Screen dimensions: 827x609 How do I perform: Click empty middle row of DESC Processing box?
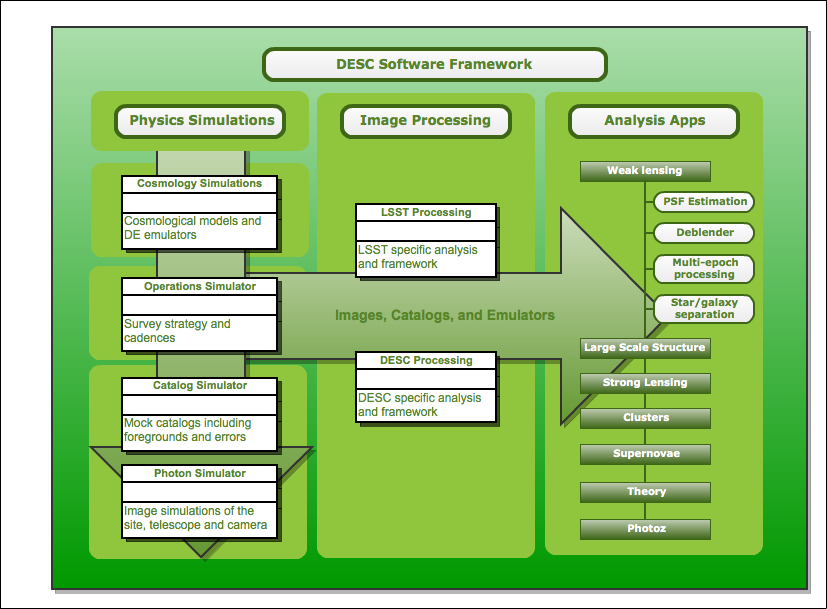[426, 379]
